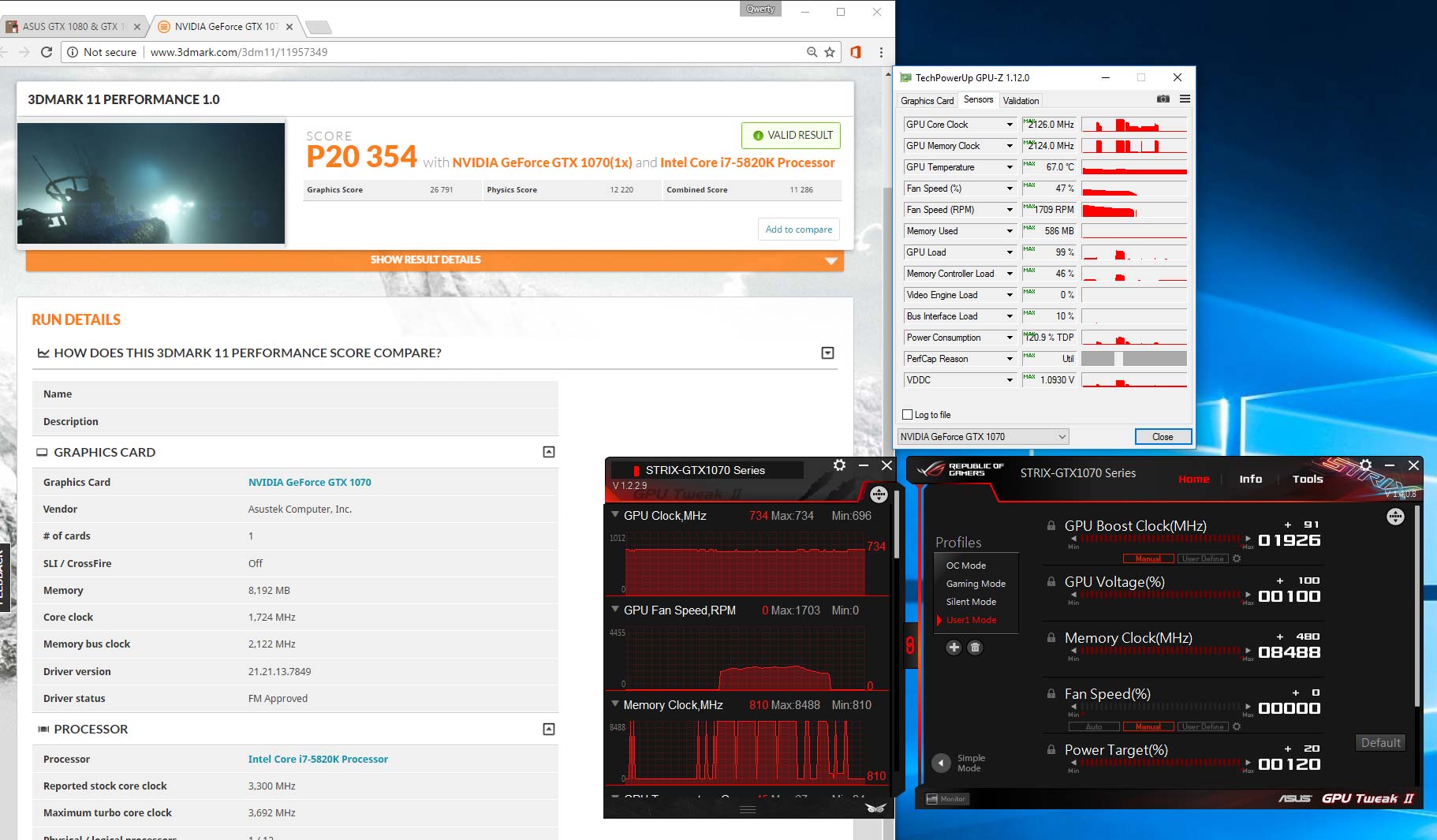This screenshot has height=840, width=1437.
Task: Select the OC Mode profile
Action: pos(966,566)
